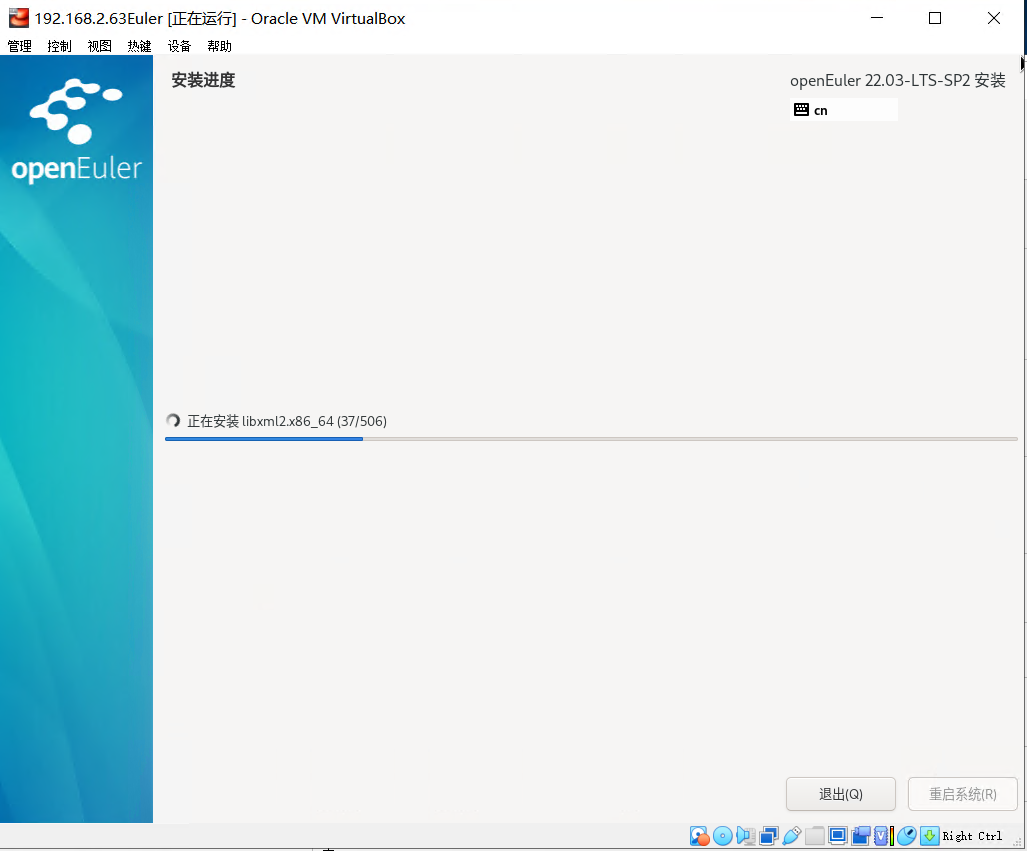
Task: Click the installation progress spinner icon
Action: (x=173, y=421)
